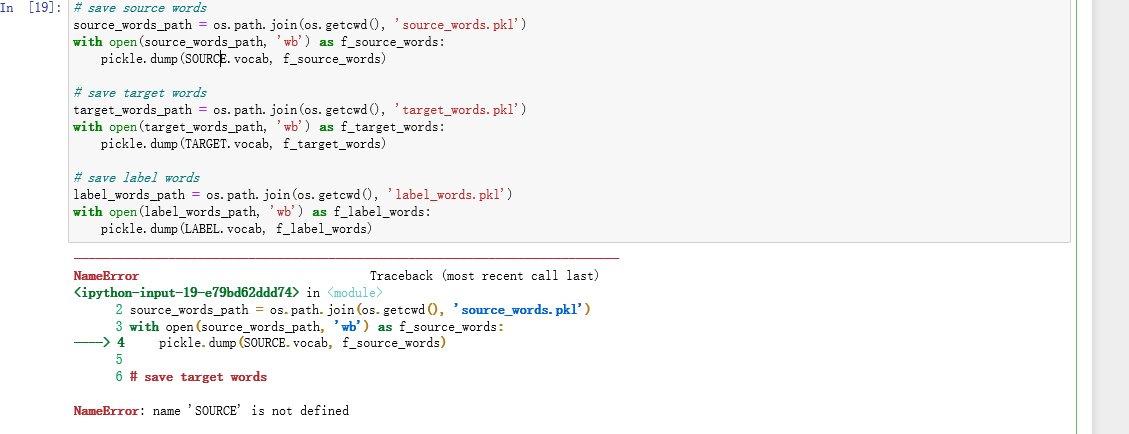The height and width of the screenshot is (434, 1129).
Task: Click the red NameError traceback header
Action: pos(106,276)
